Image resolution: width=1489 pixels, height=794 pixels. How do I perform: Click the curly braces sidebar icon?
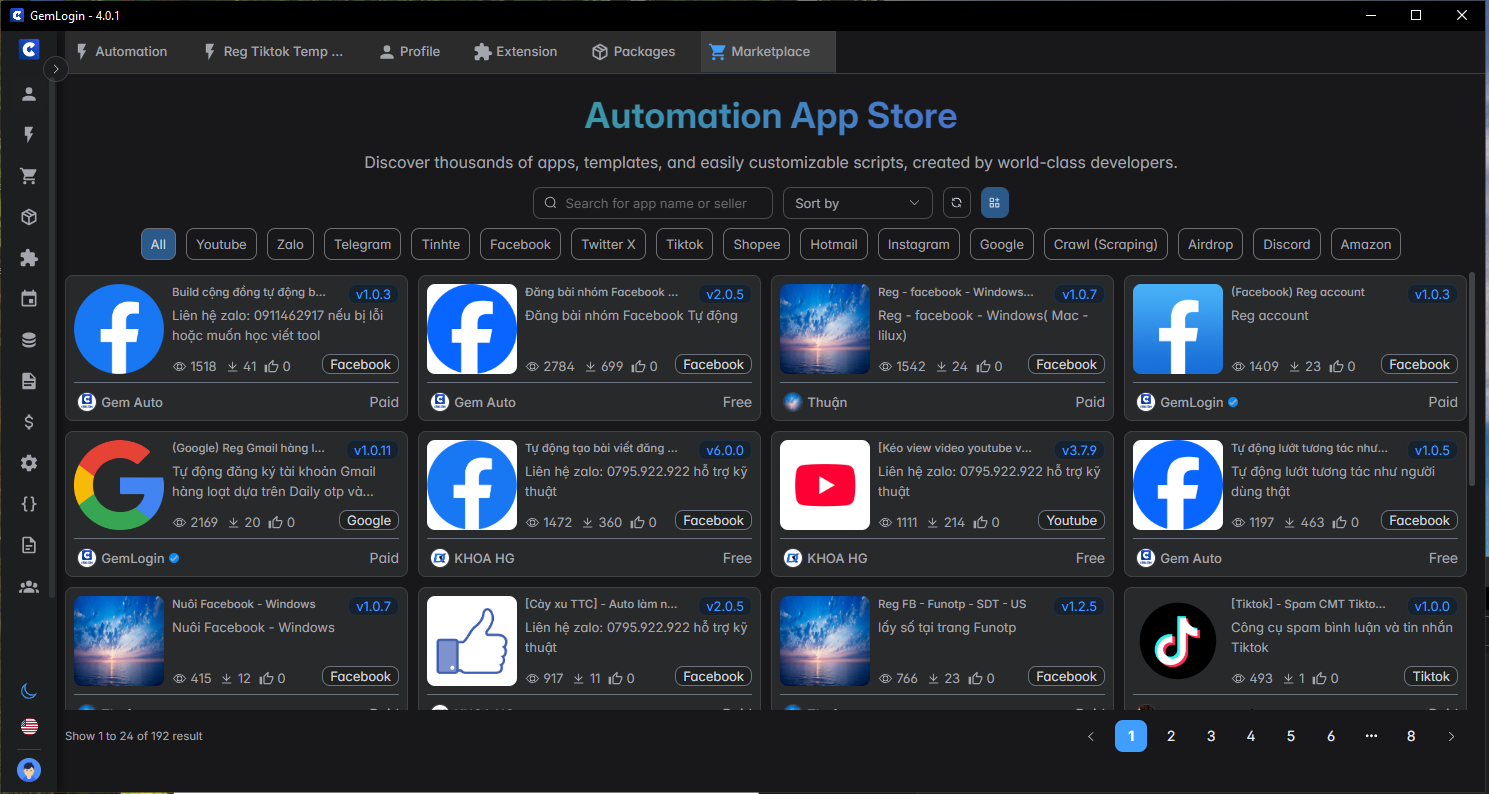[x=29, y=504]
